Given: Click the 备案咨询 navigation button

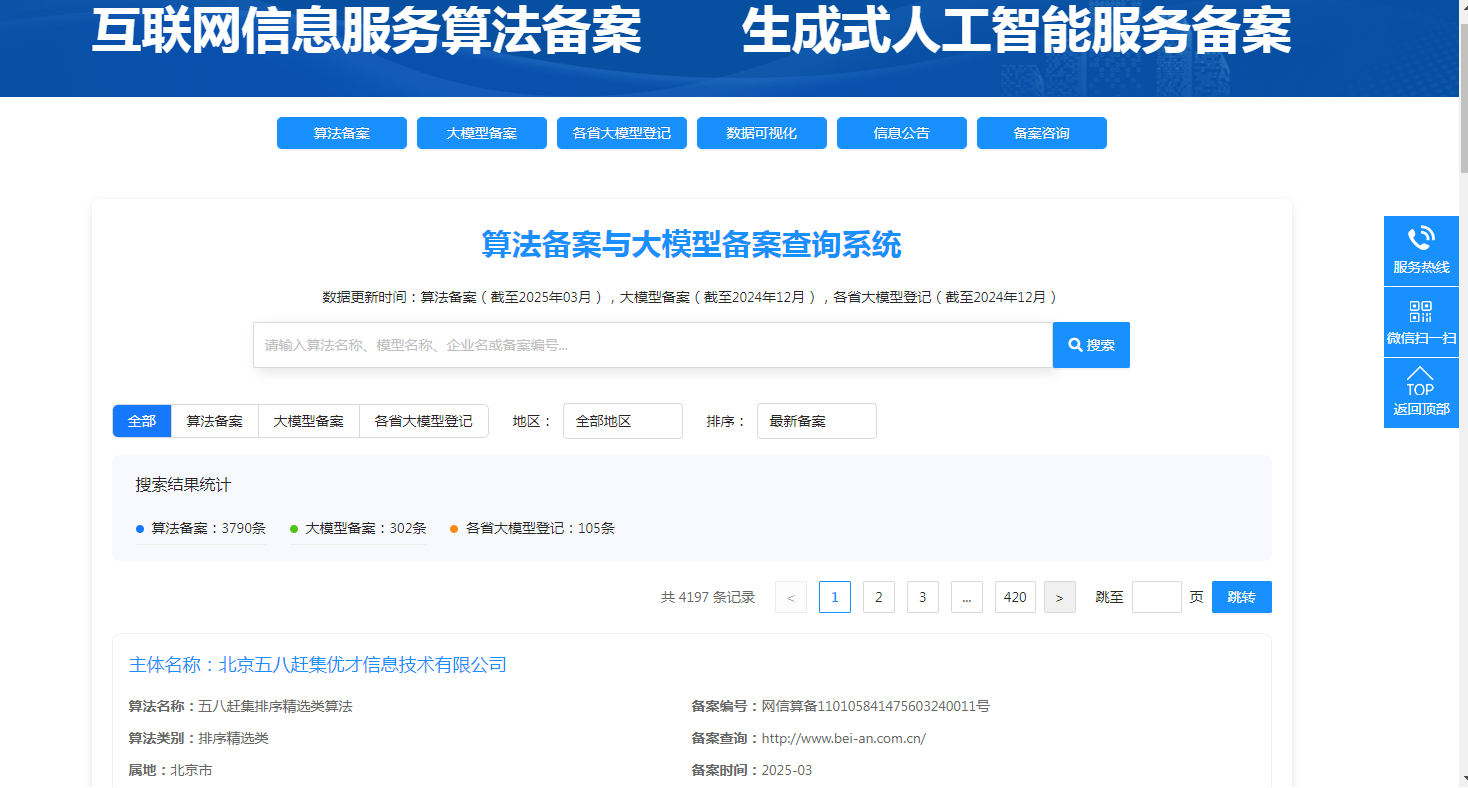Looking at the screenshot, I should [x=1041, y=133].
